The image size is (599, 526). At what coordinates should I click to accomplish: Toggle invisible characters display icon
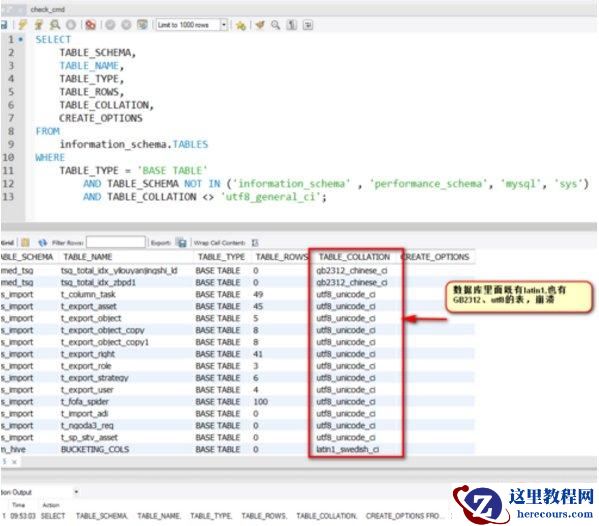[292, 25]
